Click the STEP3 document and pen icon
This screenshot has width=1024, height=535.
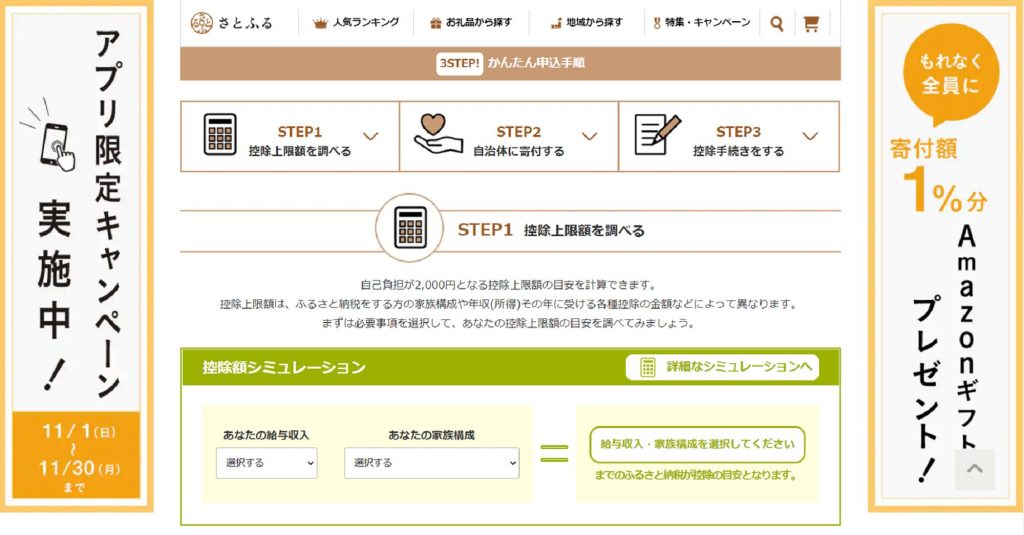pyautogui.click(x=656, y=135)
